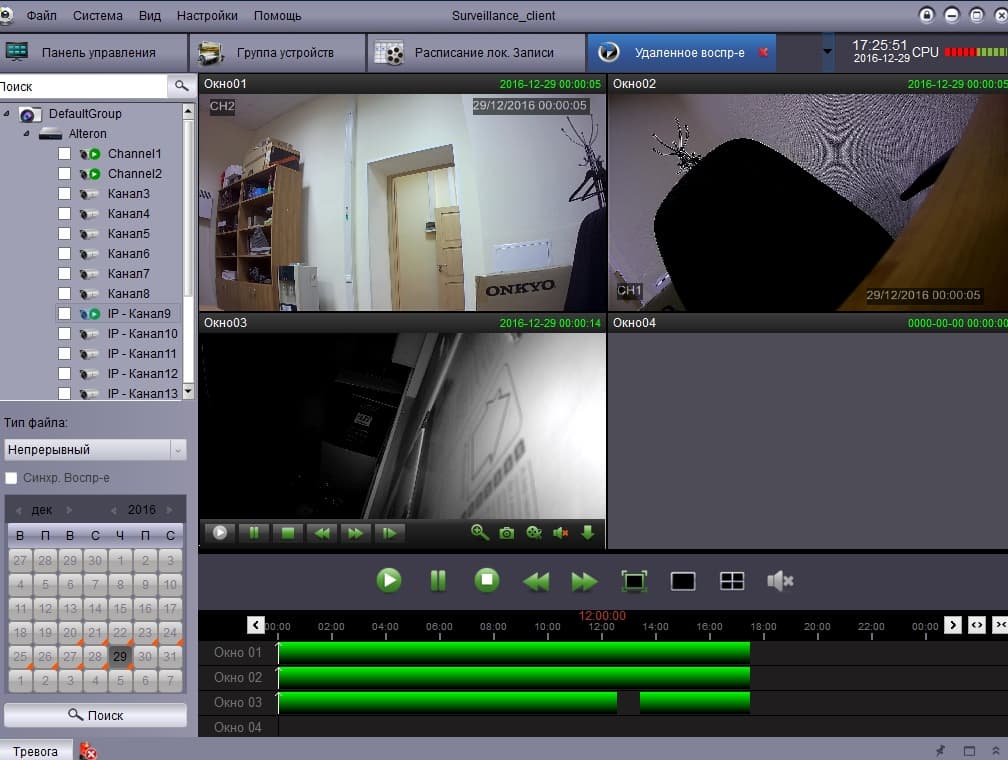Image resolution: width=1008 pixels, height=760 pixels.
Task: Take snapshot with Окно03 camera icon
Action: click(x=507, y=533)
